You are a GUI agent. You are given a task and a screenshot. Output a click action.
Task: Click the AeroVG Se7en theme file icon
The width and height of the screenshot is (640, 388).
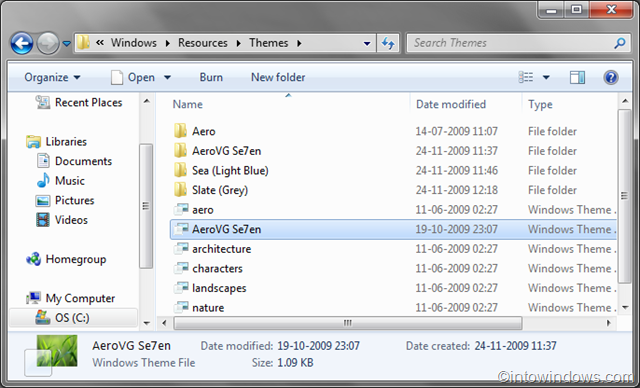pyautogui.click(x=181, y=229)
